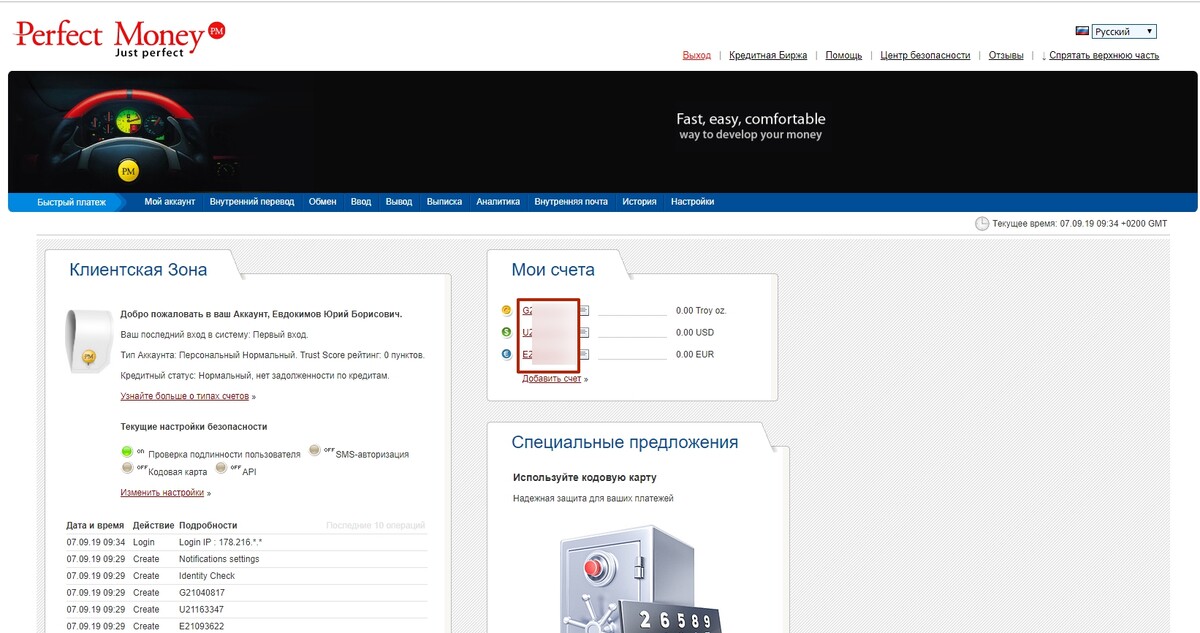Click the Изменить настройки link
Image resolution: width=1200 pixels, height=633 pixels.
[162, 493]
